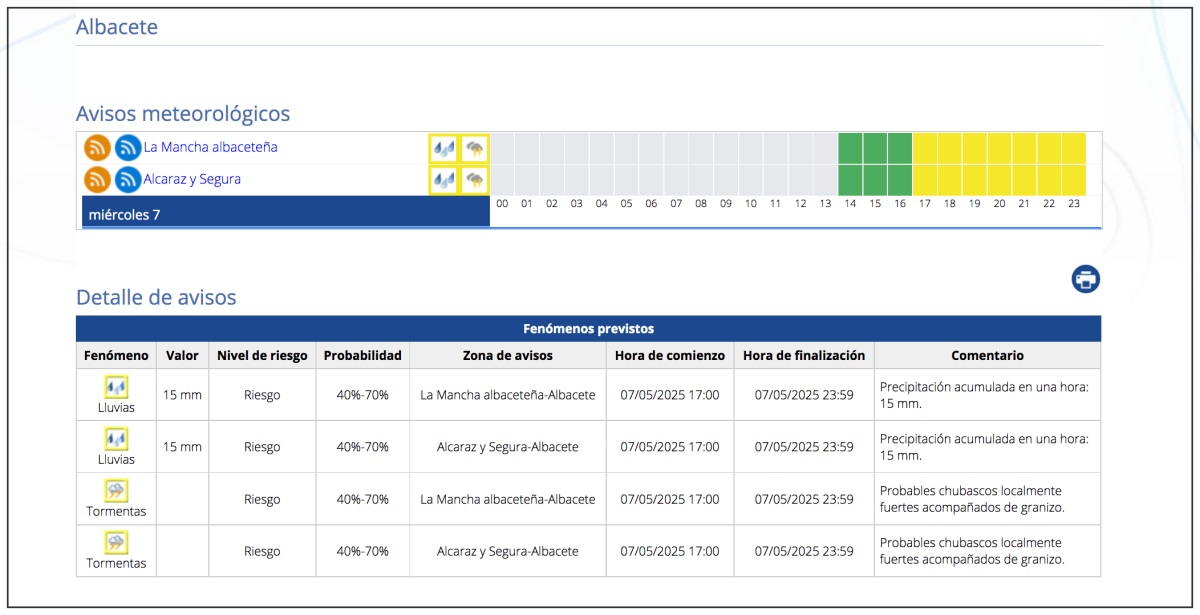Click hour label '14' under the timeline
1200x615 pixels.
tap(850, 204)
